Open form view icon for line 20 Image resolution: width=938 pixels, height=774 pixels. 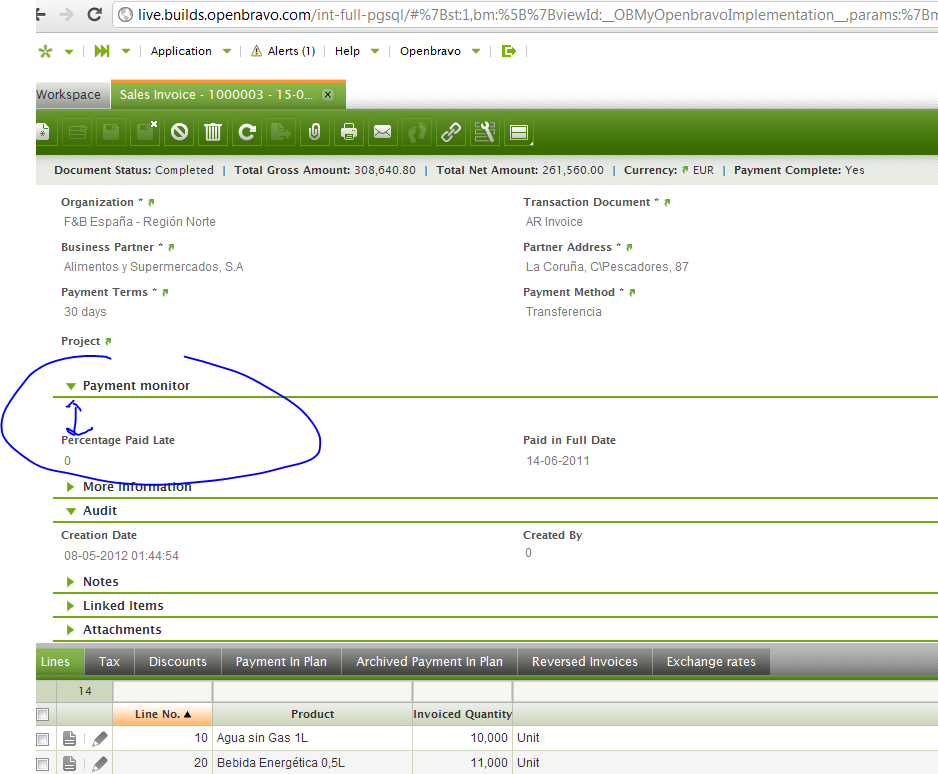coord(70,763)
